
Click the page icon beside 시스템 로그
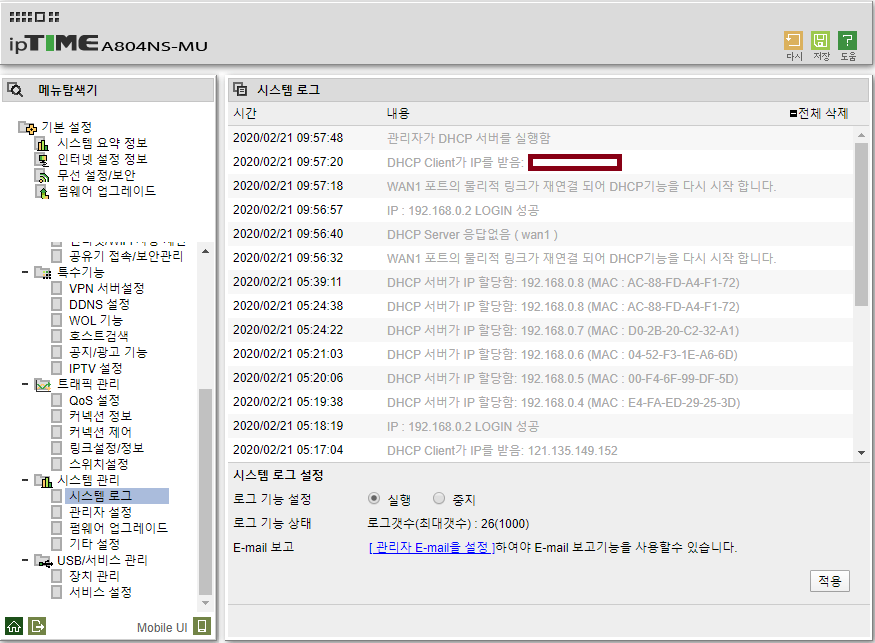56,496
